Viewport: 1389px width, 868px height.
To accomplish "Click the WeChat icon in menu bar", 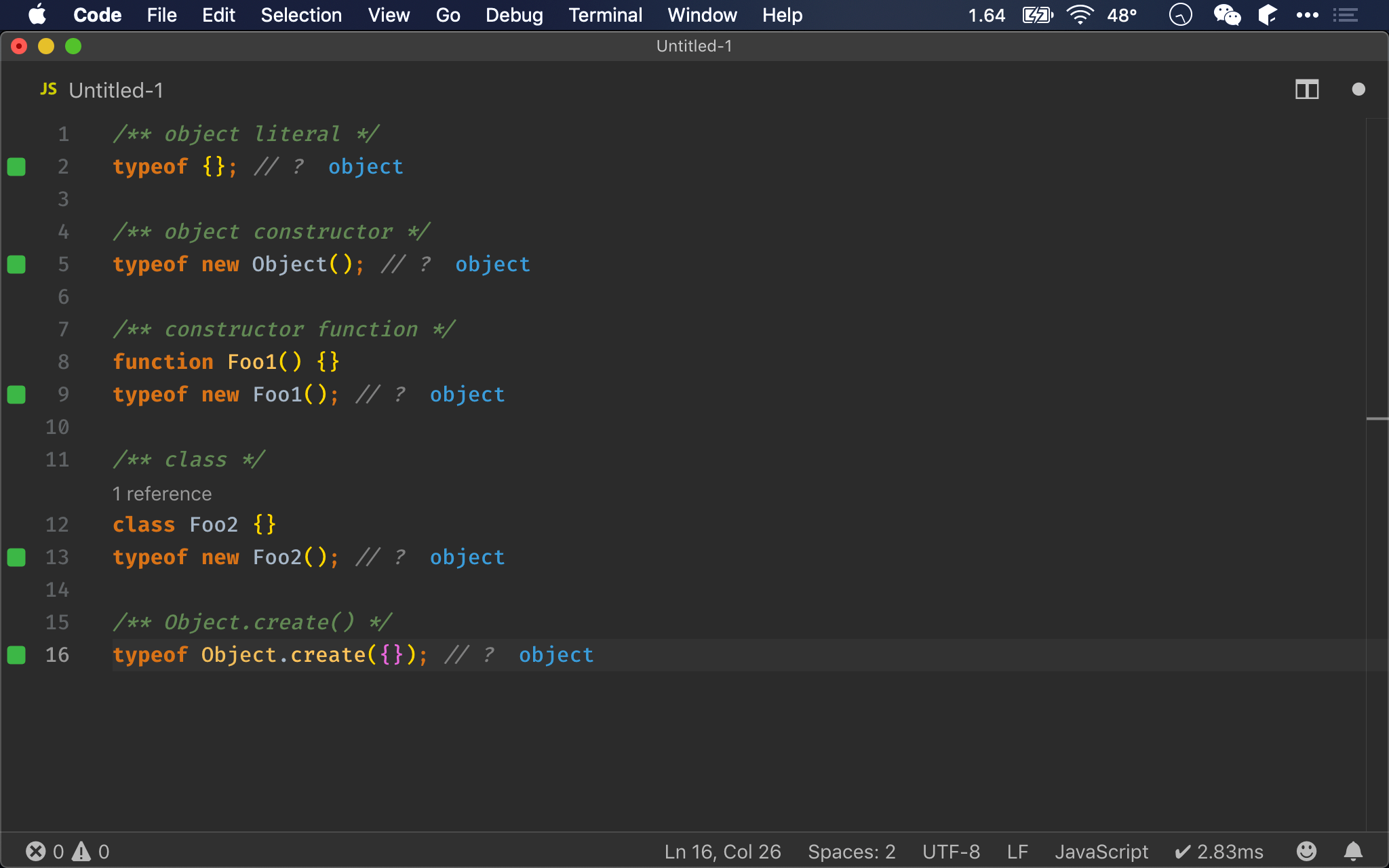I will 1226,15.
